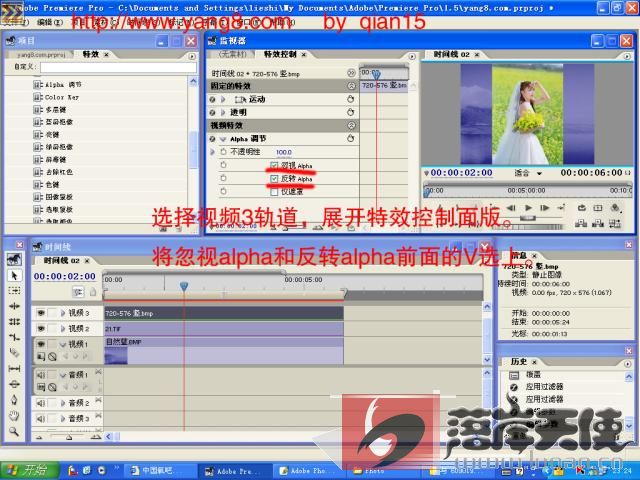Open the Adobe Pho... taskbar button
This screenshot has width=640, height=480.
tap(308, 471)
